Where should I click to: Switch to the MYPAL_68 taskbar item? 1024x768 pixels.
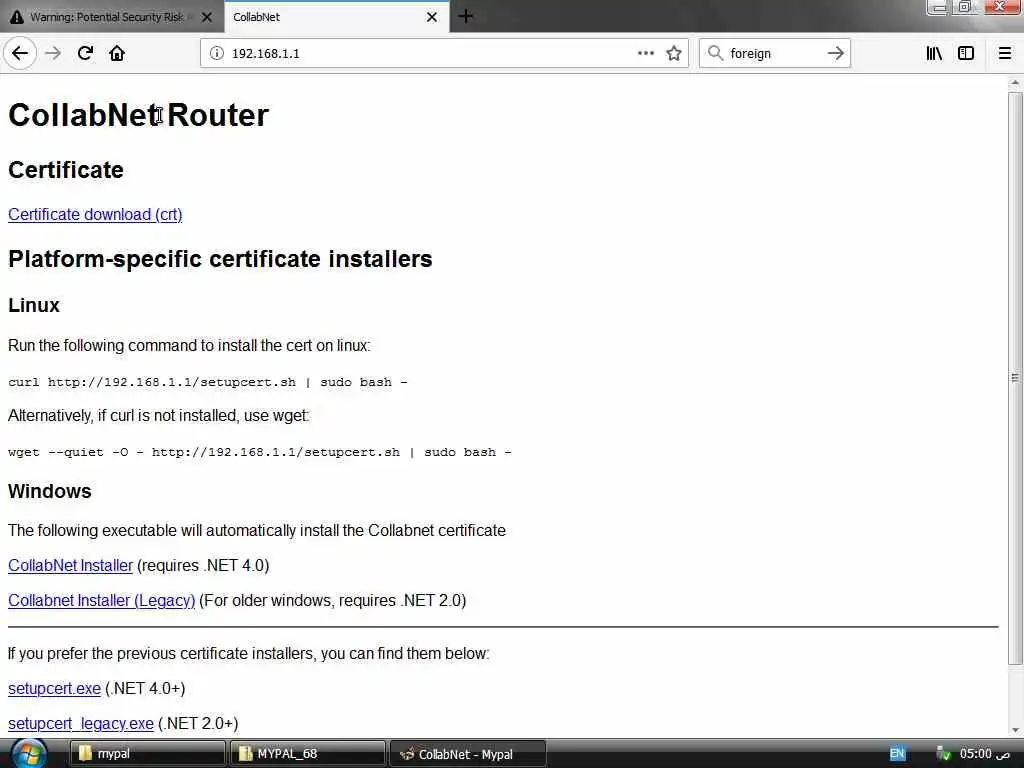point(308,754)
